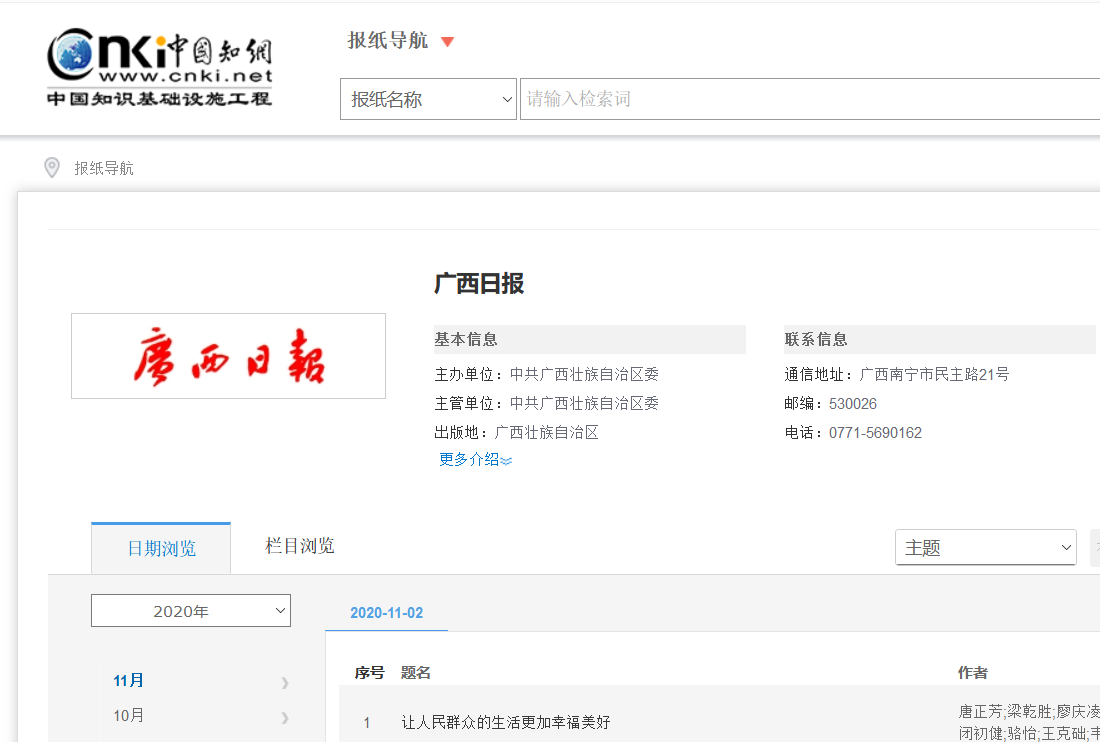Open the 主题 search type dropdown
The image size is (1100, 742).
tap(986, 547)
